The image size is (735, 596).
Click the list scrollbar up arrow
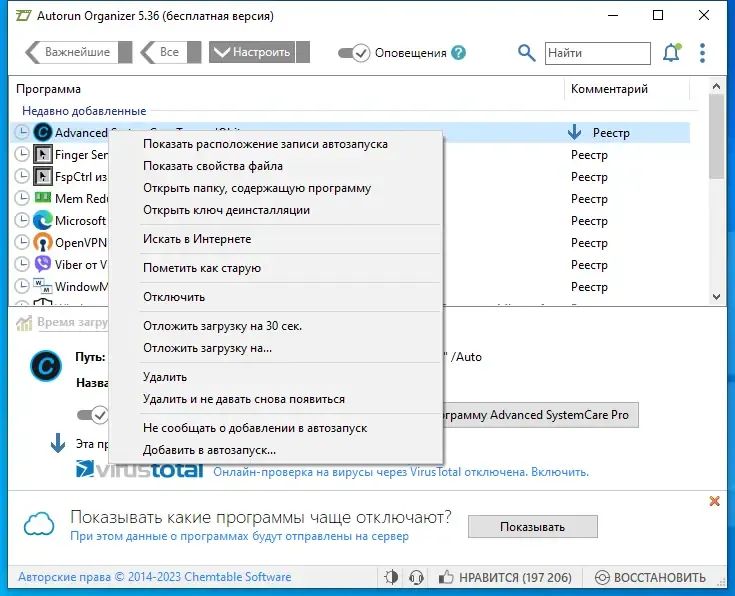point(716,86)
